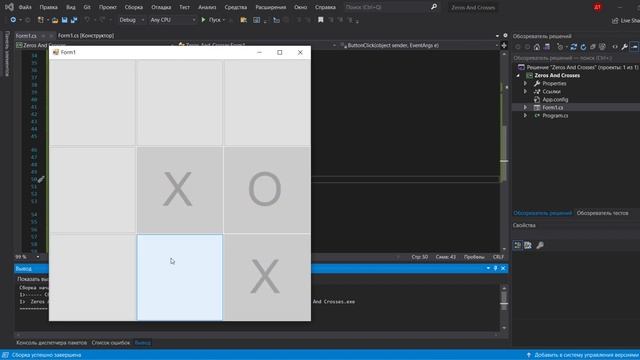This screenshot has height=360, width=640.
Task: Expand the Properties node in Solution Explorer
Action: [x=525, y=83]
